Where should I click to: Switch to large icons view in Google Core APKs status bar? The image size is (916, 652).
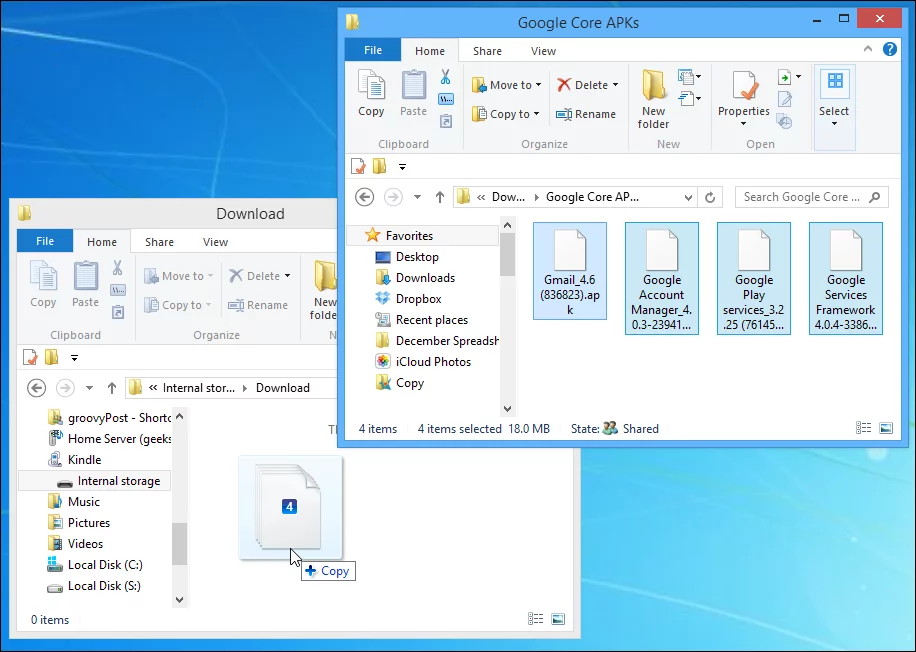click(x=886, y=428)
